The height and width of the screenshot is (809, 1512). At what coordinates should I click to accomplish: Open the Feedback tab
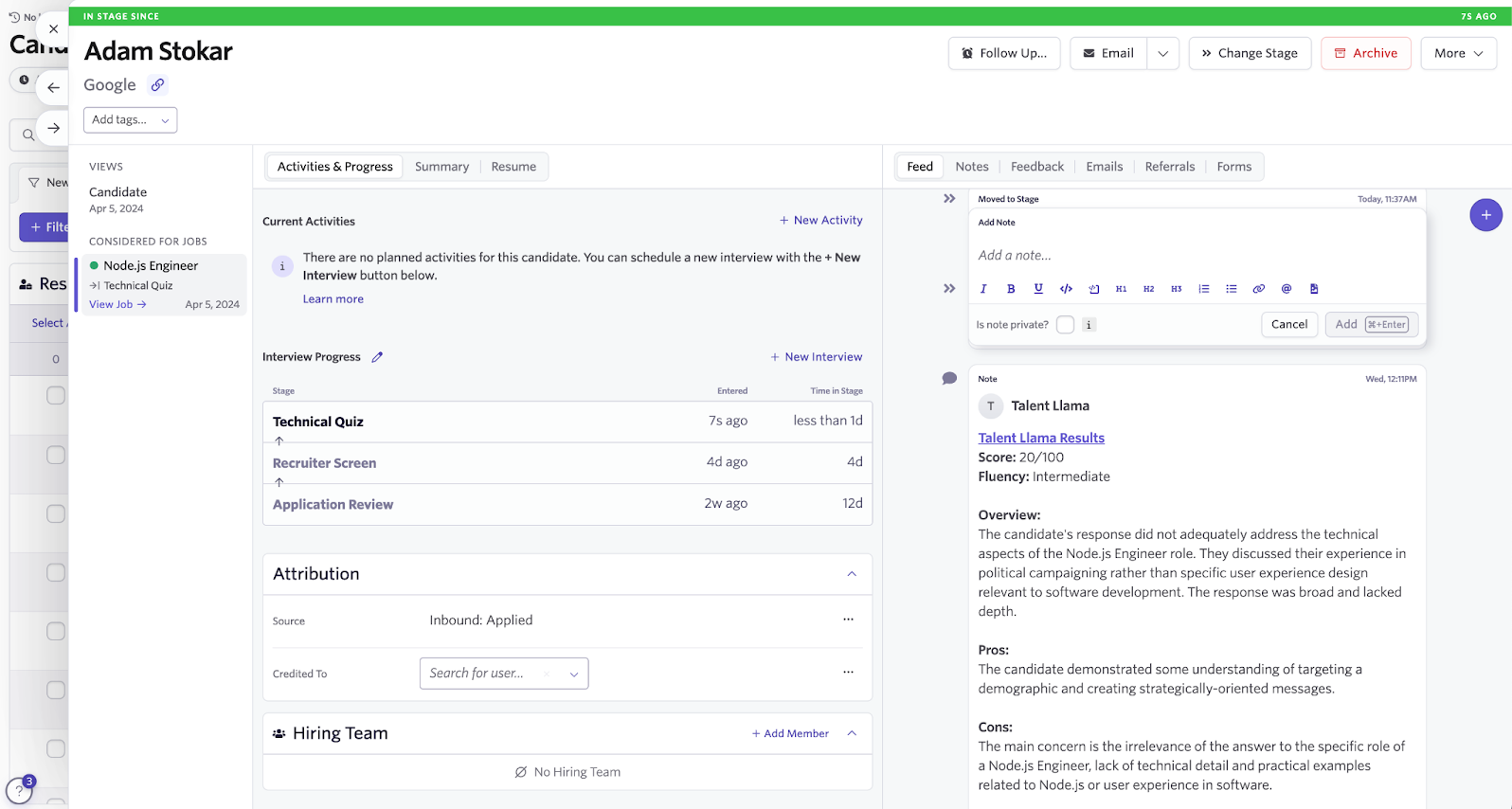click(1036, 167)
